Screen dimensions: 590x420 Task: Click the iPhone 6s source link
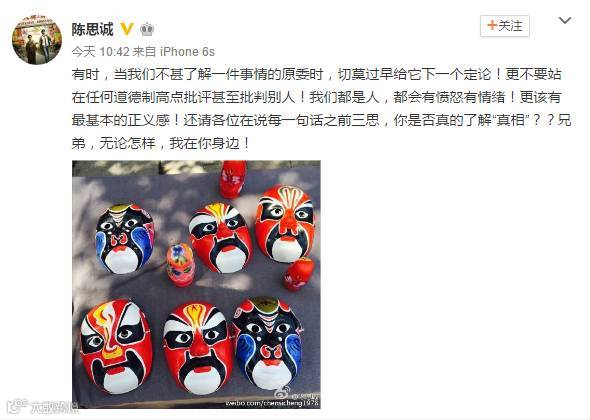tap(187, 52)
